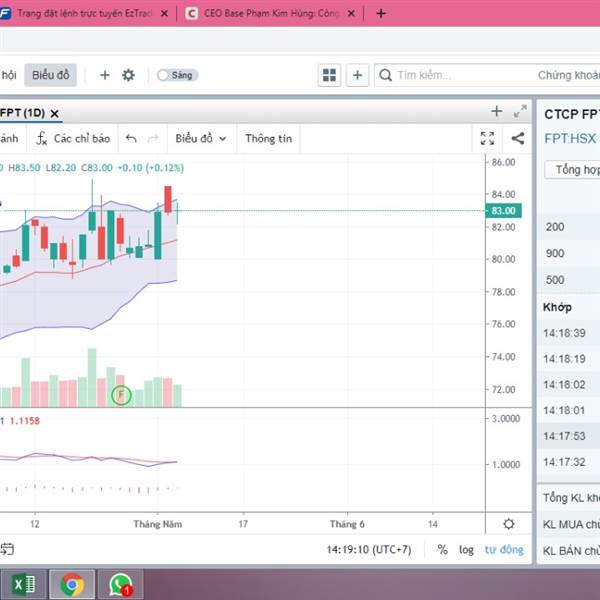Screen dimensions: 600x600
Task: Click the 500 volume value
Action: point(555,280)
